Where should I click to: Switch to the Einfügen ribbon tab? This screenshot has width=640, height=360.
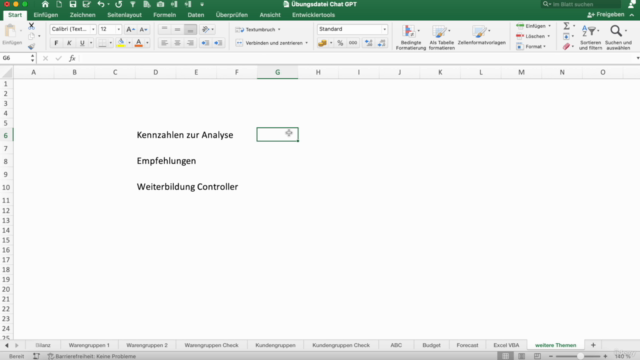click(x=46, y=15)
